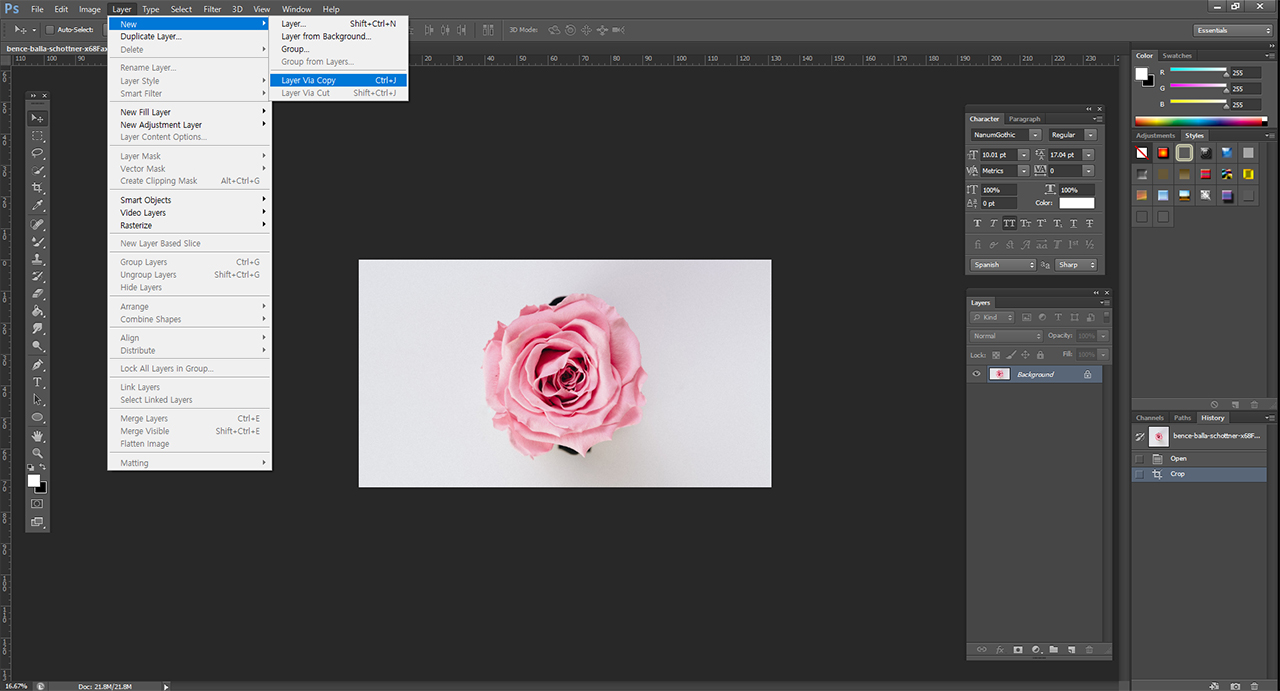Image resolution: width=1280 pixels, height=691 pixels.
Task: Click the Character text color swatch
Action: pyautogui.click(x=1077, y=203)
